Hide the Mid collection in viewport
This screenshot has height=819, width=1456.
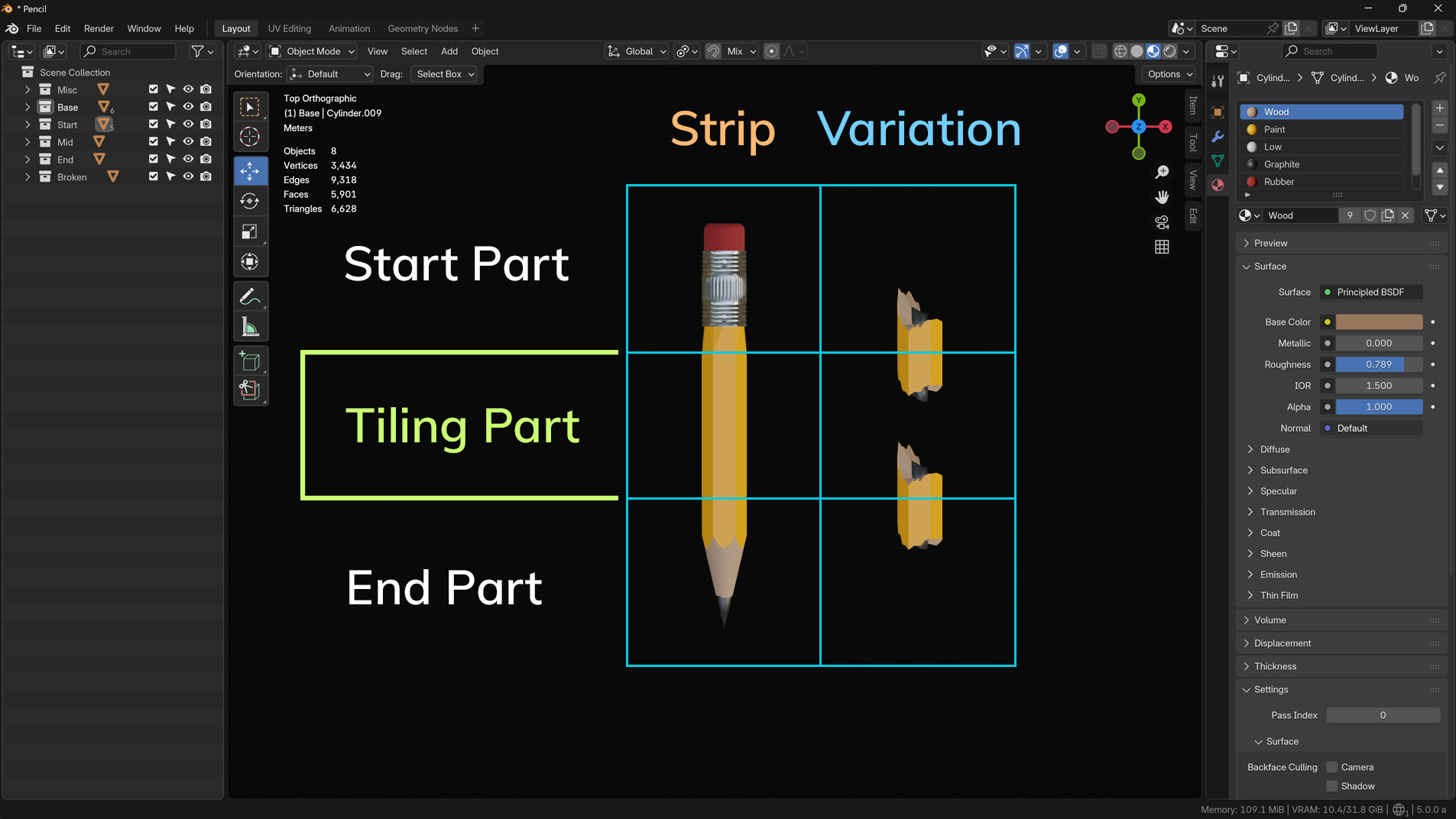point(188,142)
